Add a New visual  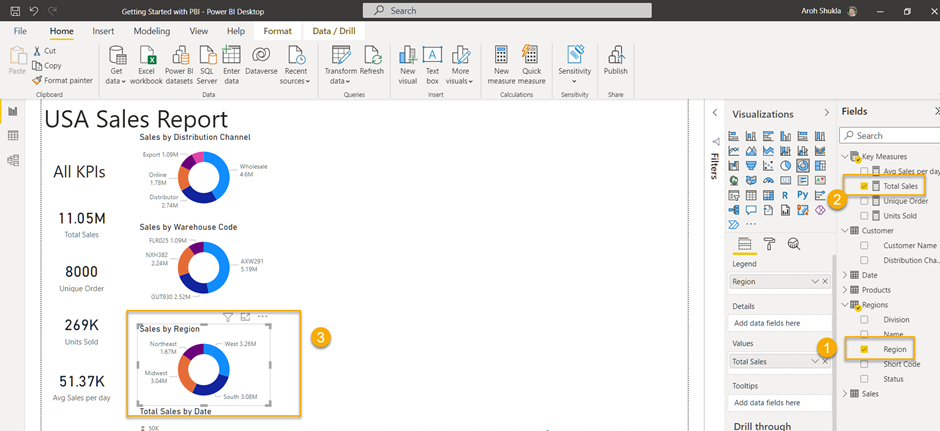click(x=408, y=65)
